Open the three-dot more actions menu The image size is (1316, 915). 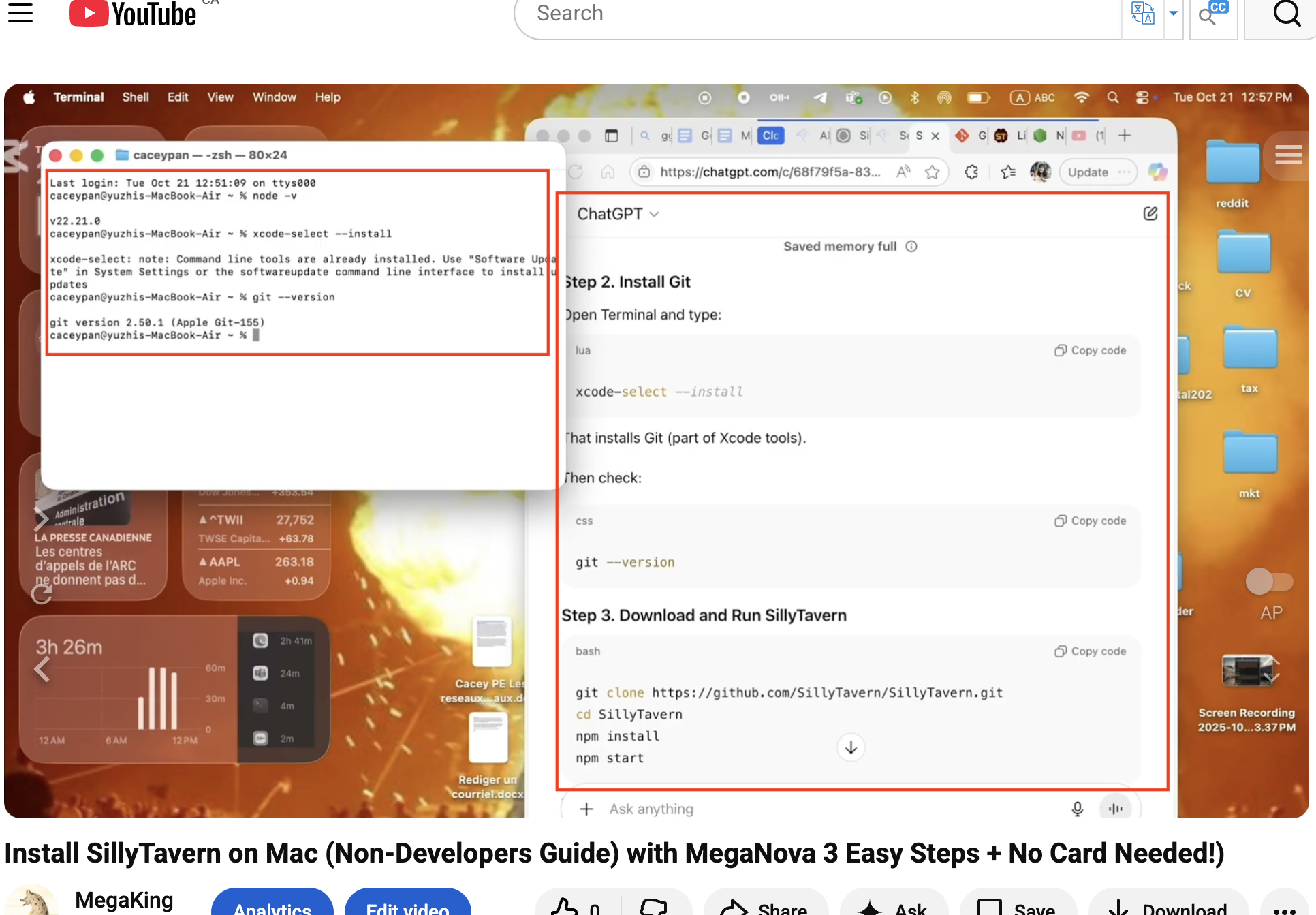coord(1284,908)
